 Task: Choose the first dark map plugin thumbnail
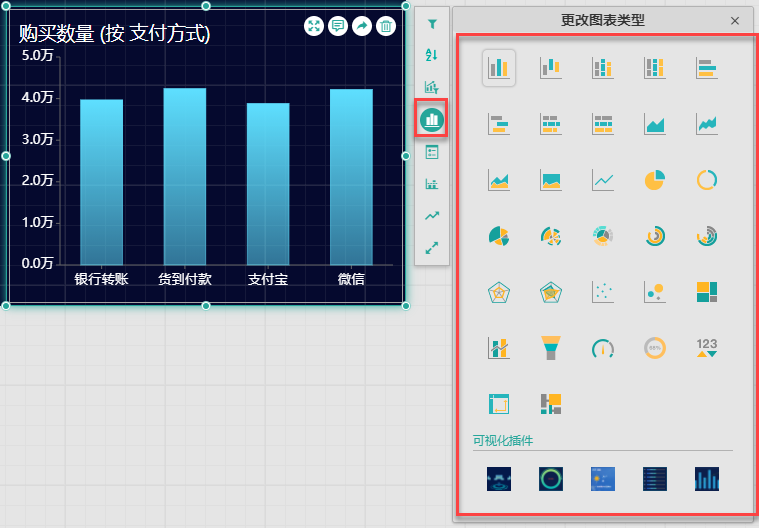(499, 479)
